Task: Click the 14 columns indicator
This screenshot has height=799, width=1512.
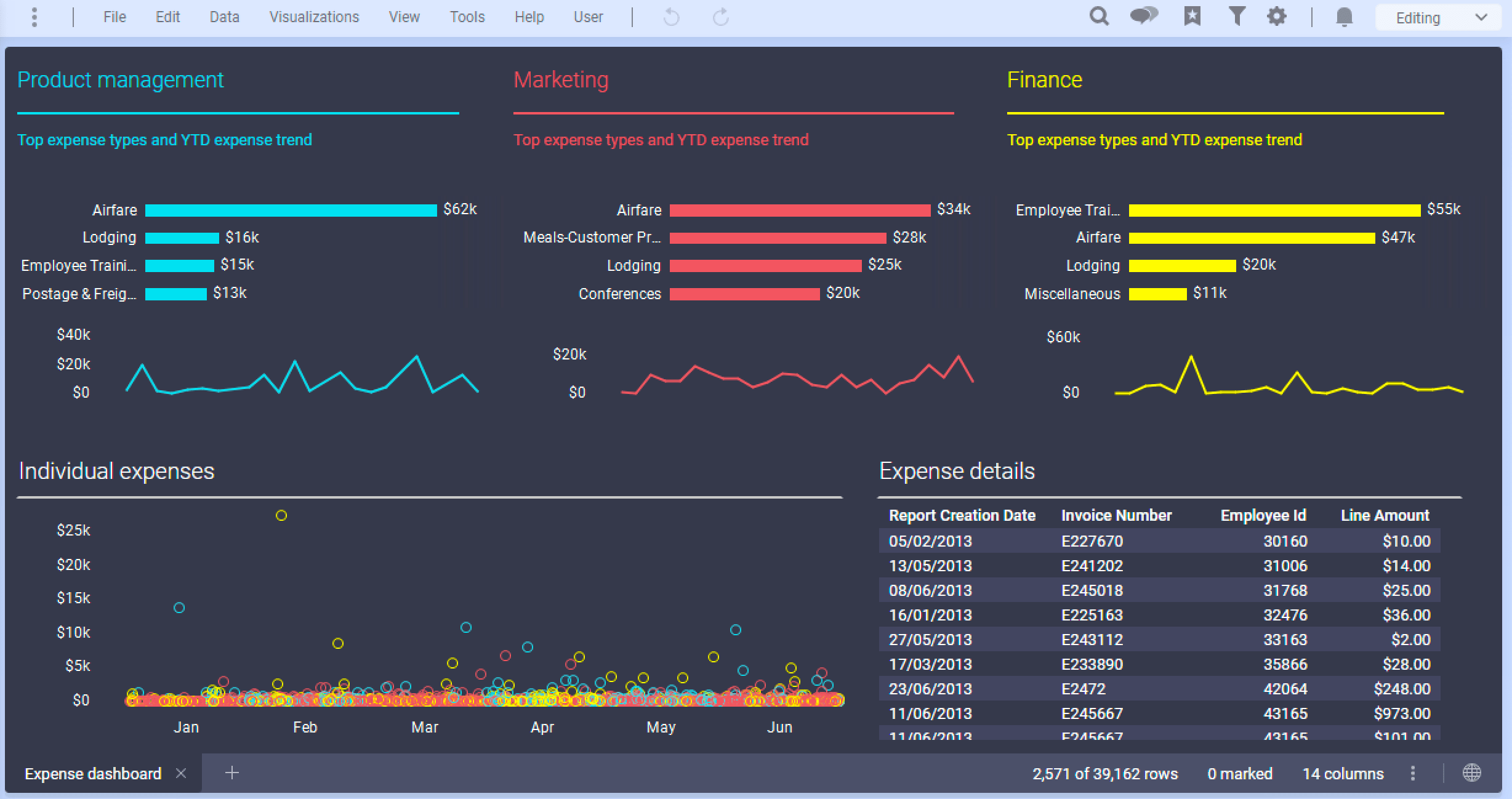Action: [1343, 773]
